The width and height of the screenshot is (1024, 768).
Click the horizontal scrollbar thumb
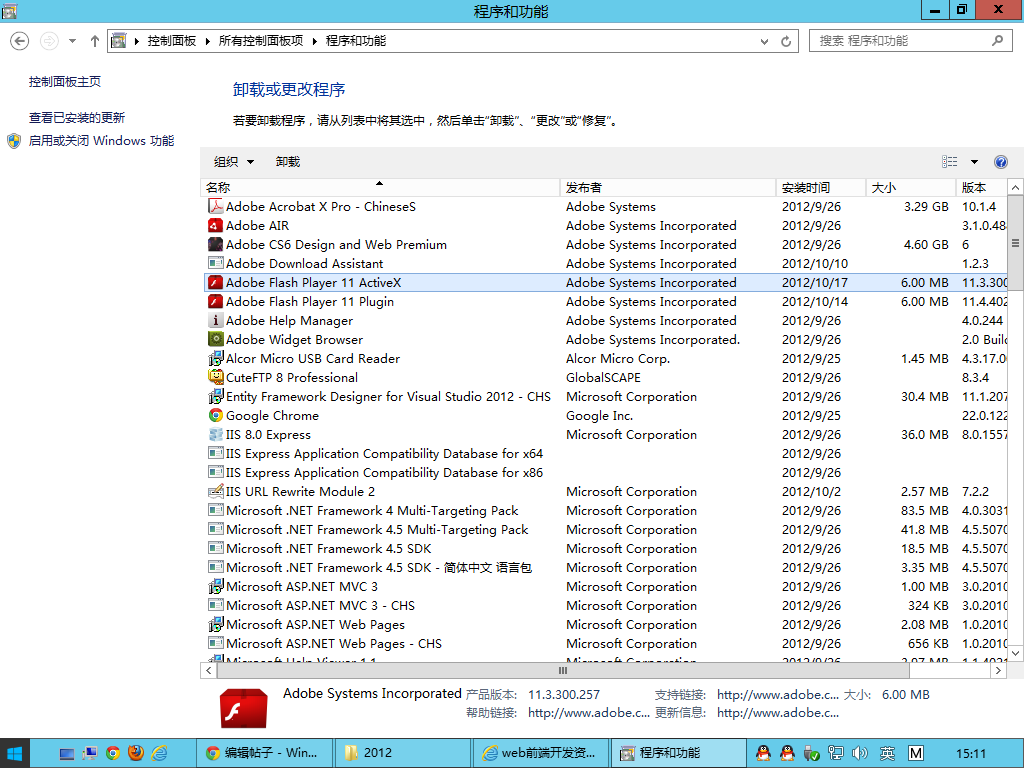click(x=562, y=670)
